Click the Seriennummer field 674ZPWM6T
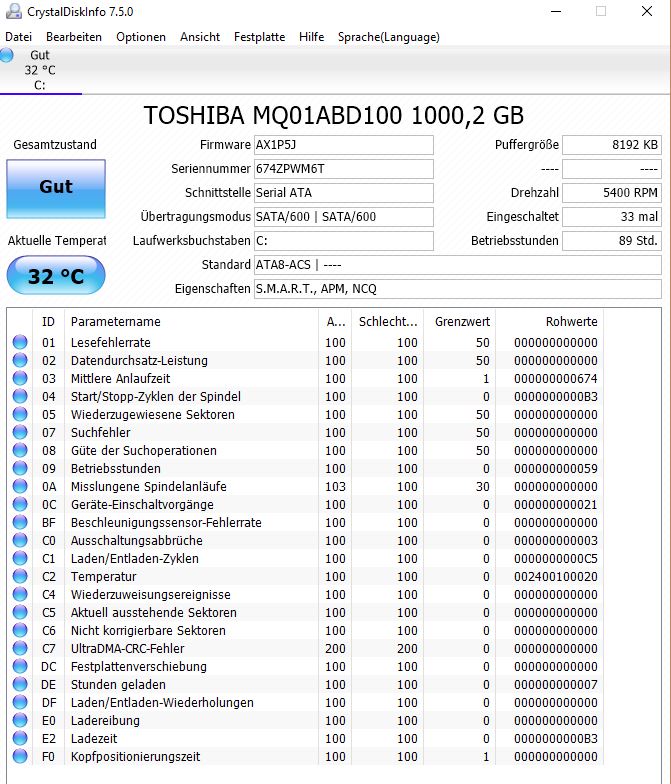The height and width of the screenshot is (784, 671). tap(344, 169)
